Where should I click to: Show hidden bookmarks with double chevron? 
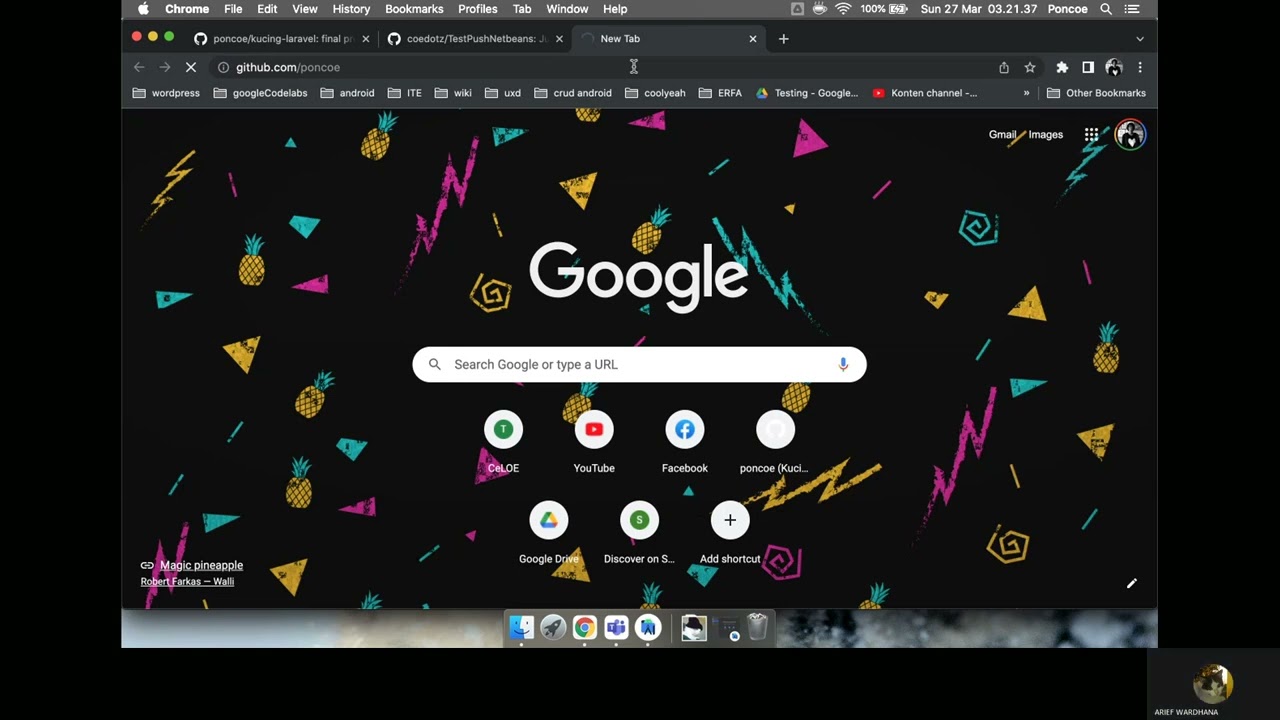pyautogui.click(x=1026, y=93)
